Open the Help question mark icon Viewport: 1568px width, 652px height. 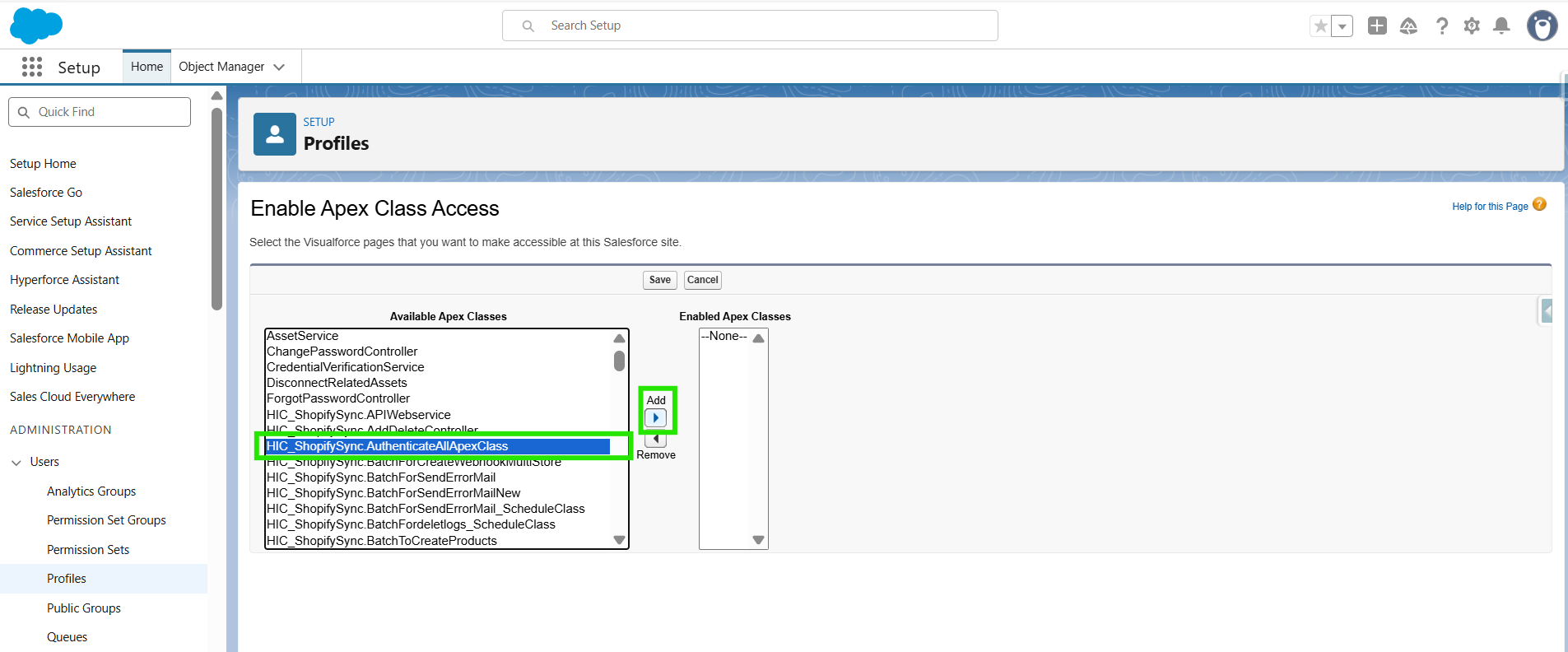point(1442,26)
